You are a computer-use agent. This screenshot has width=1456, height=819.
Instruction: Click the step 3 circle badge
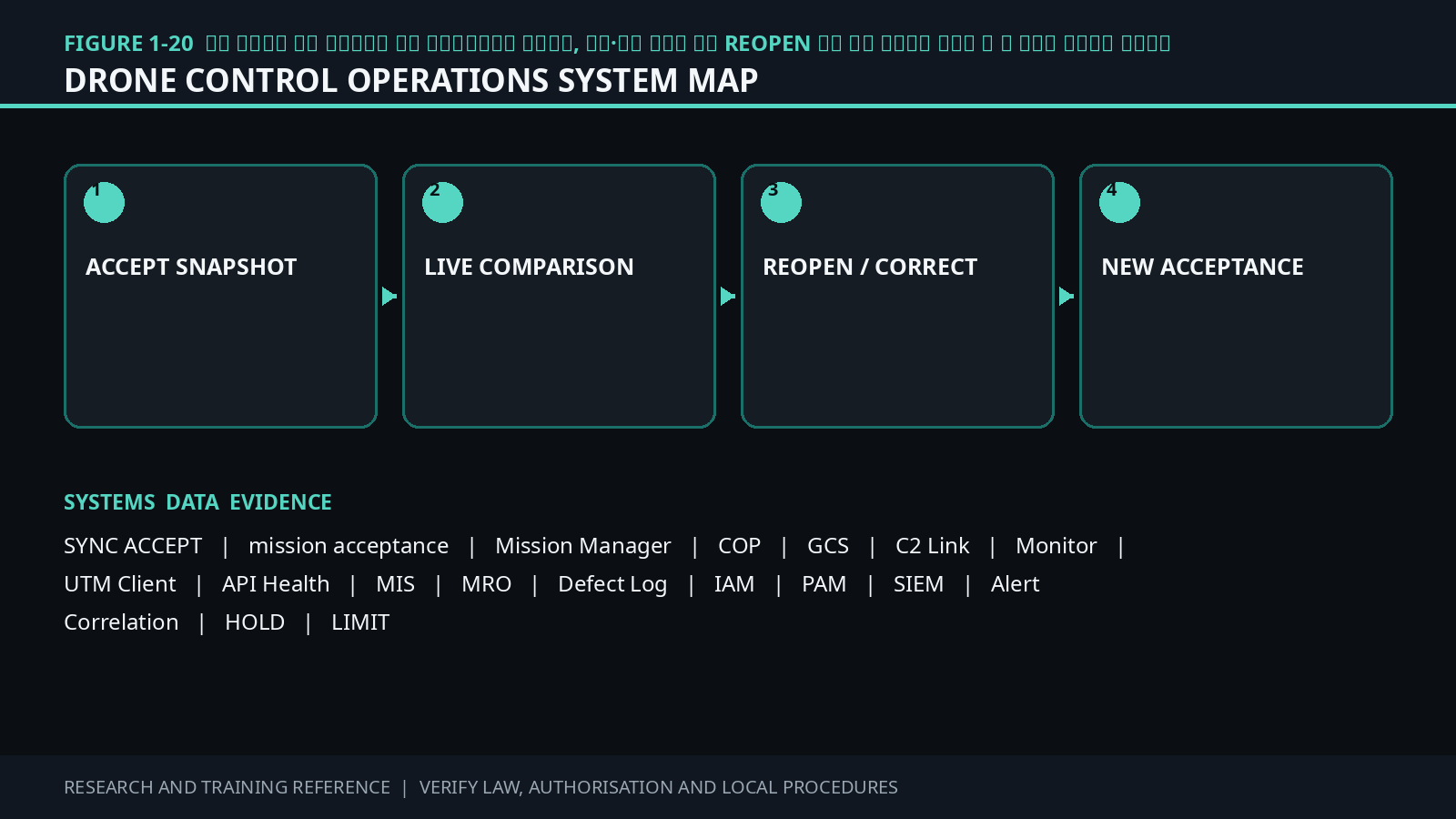pyautogui.click(x=781, y=202)
